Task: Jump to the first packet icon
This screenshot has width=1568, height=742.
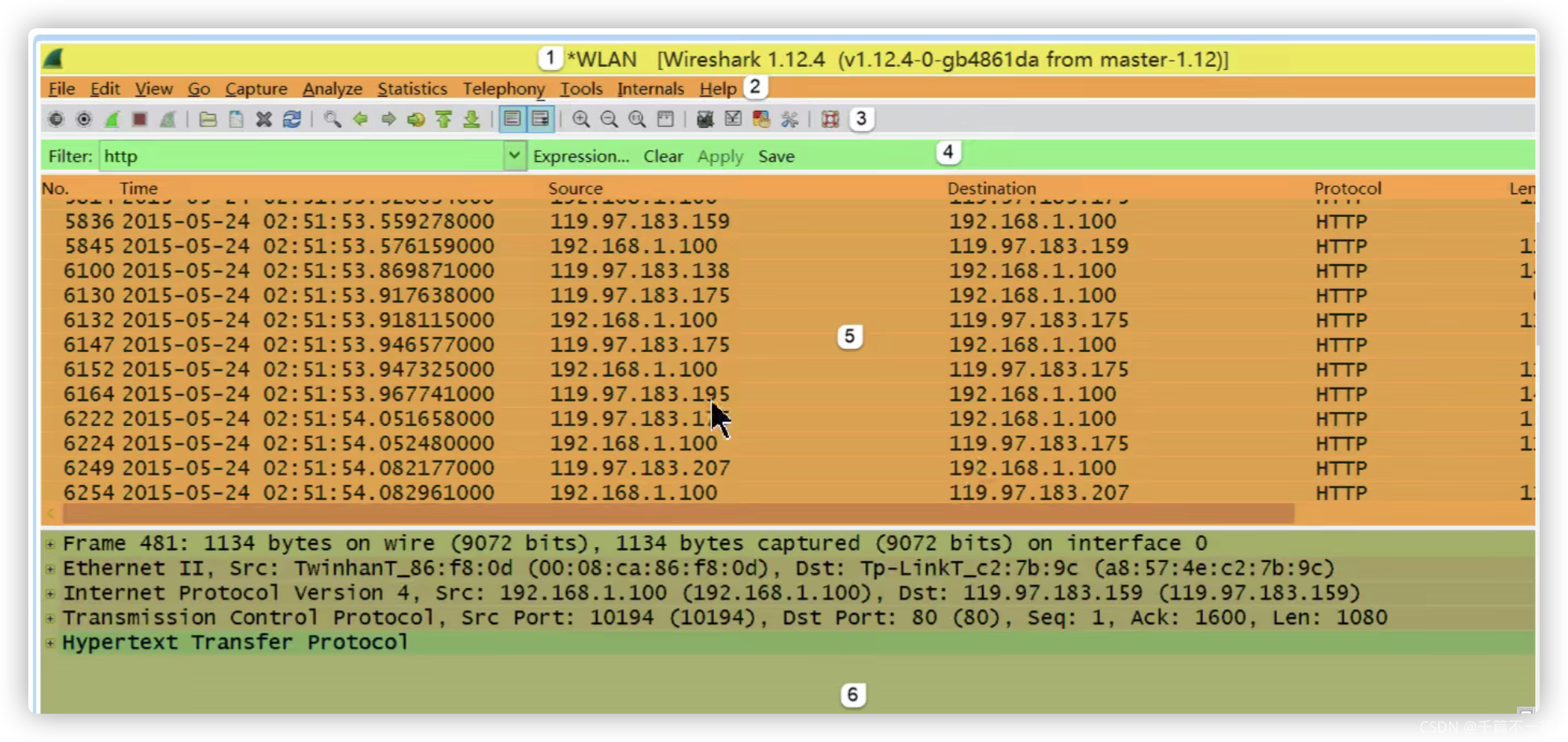Action: point(444,119)
